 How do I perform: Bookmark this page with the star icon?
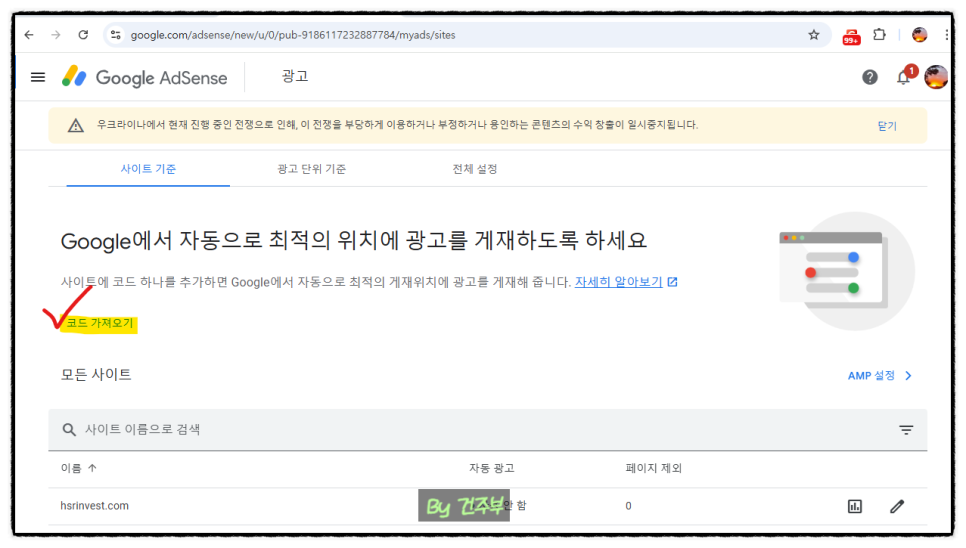click(x=814, y=35)
